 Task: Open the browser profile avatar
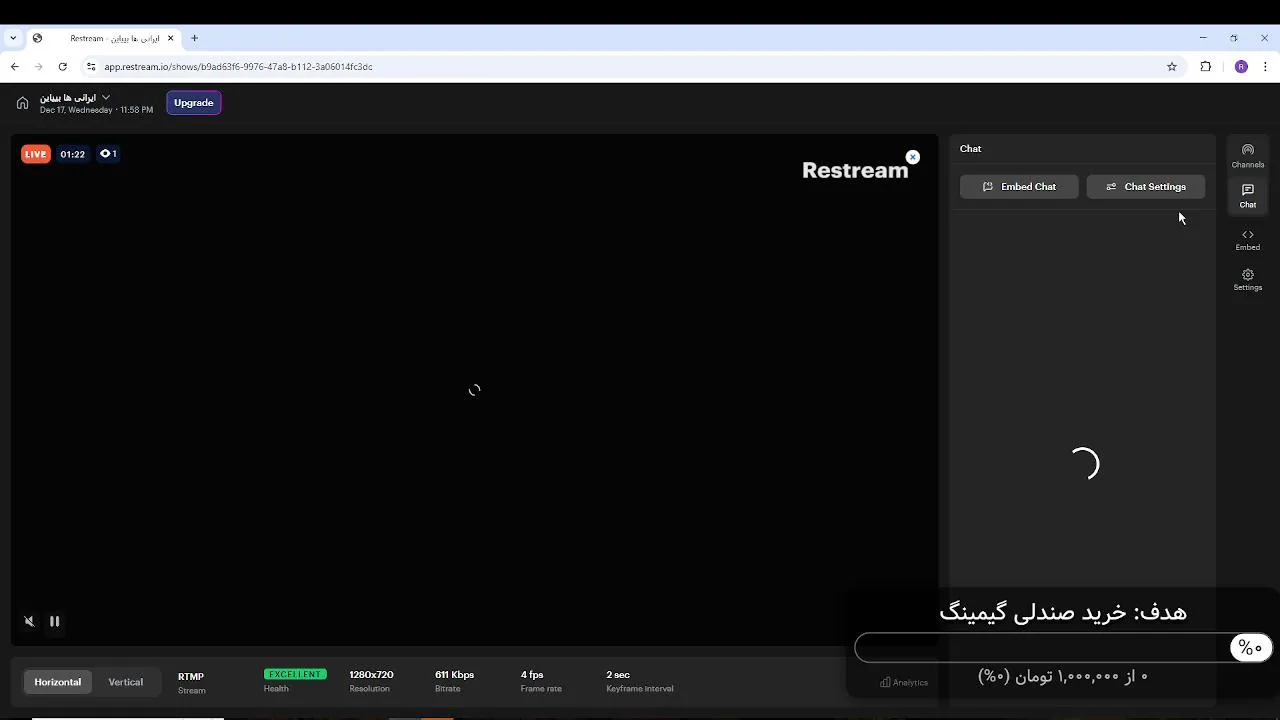(1241, 67)
